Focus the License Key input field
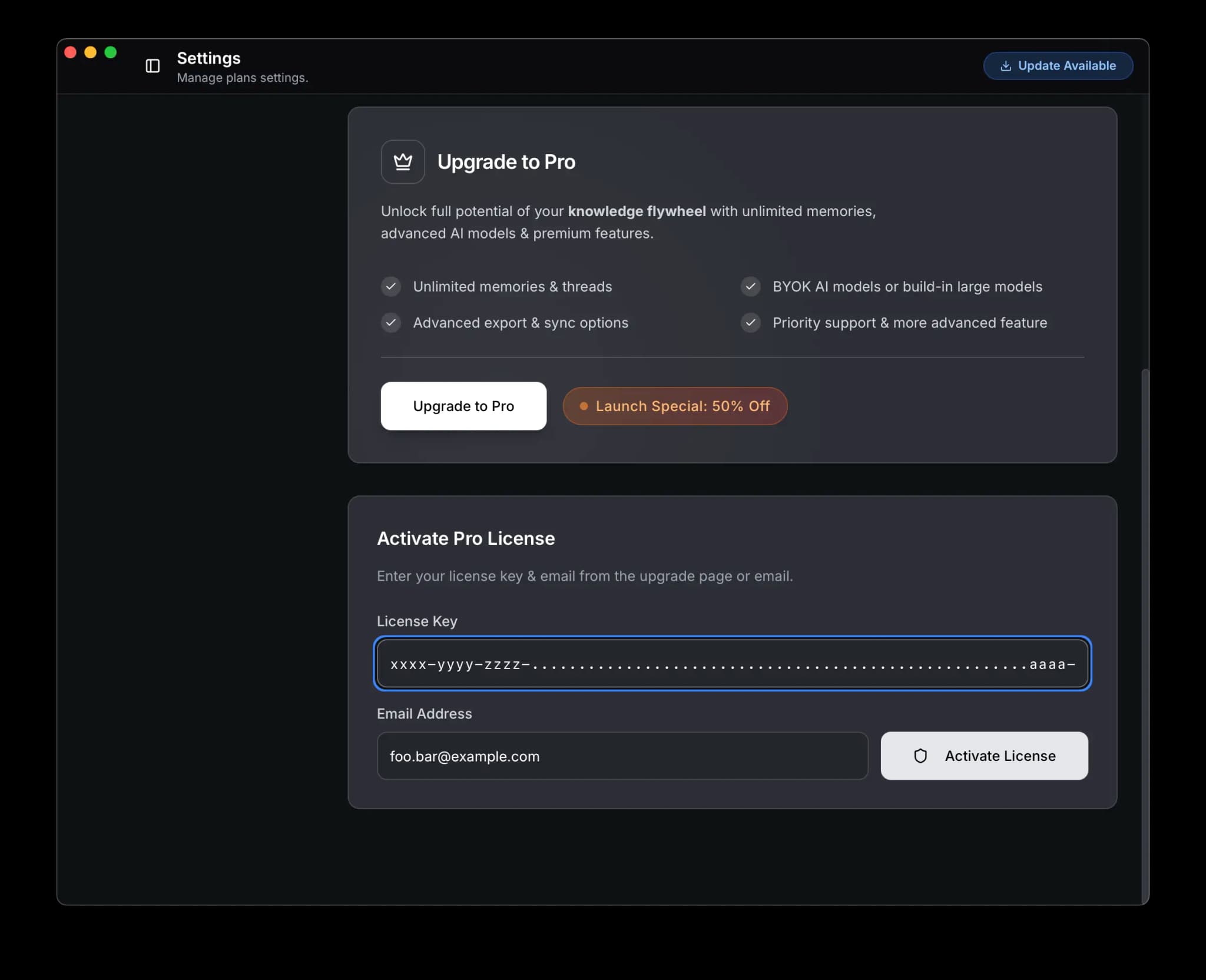The image size is (1206, 980). click(732, 664)
